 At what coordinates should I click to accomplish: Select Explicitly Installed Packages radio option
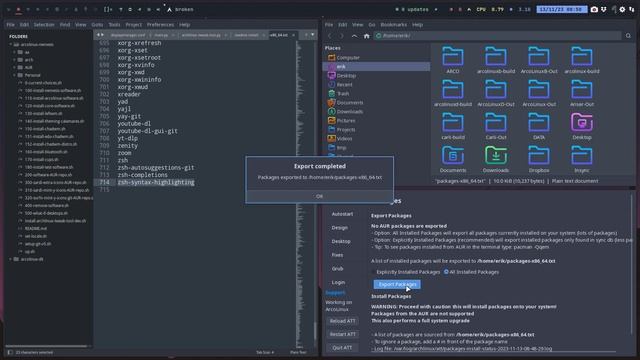pos(405,272)
